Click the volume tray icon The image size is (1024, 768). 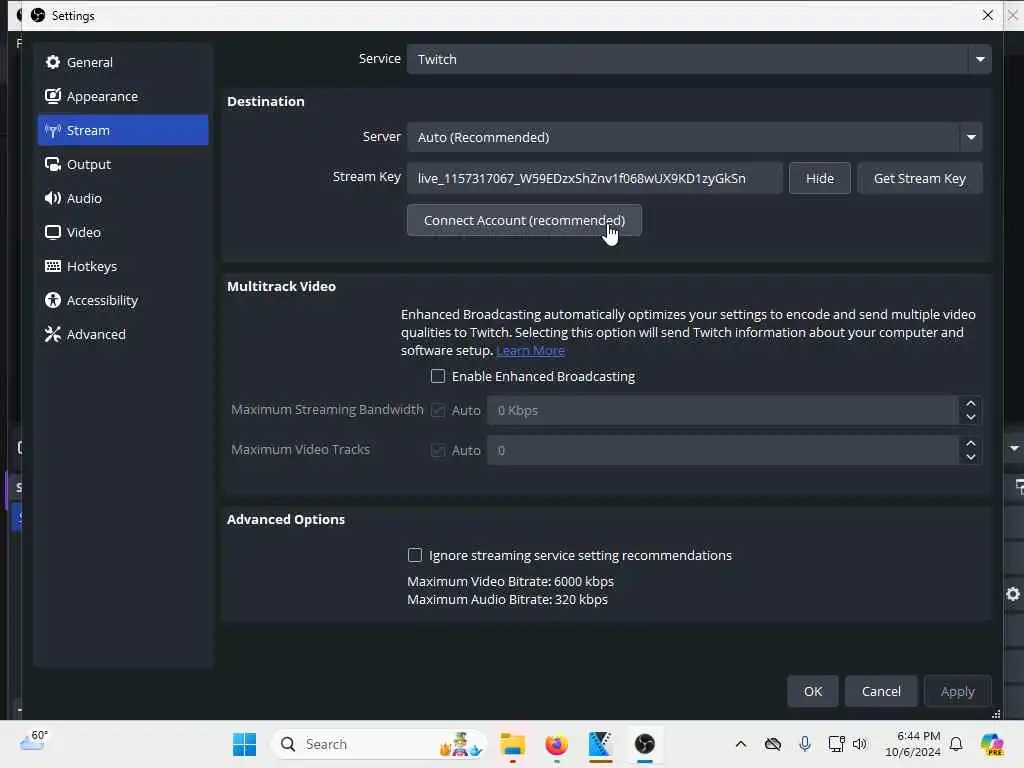click(x=860, y=744)
